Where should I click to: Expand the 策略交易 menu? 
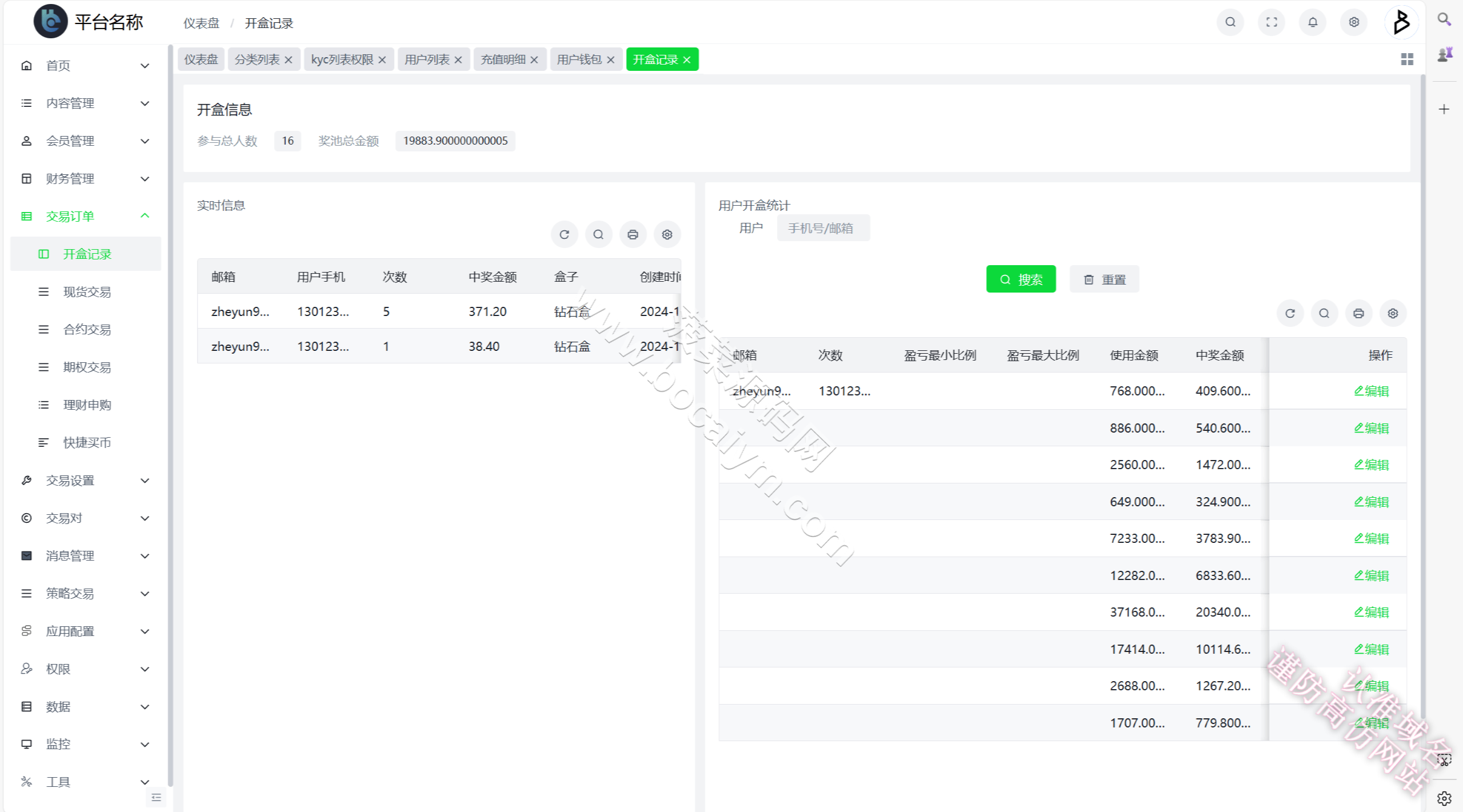[86, 594]
